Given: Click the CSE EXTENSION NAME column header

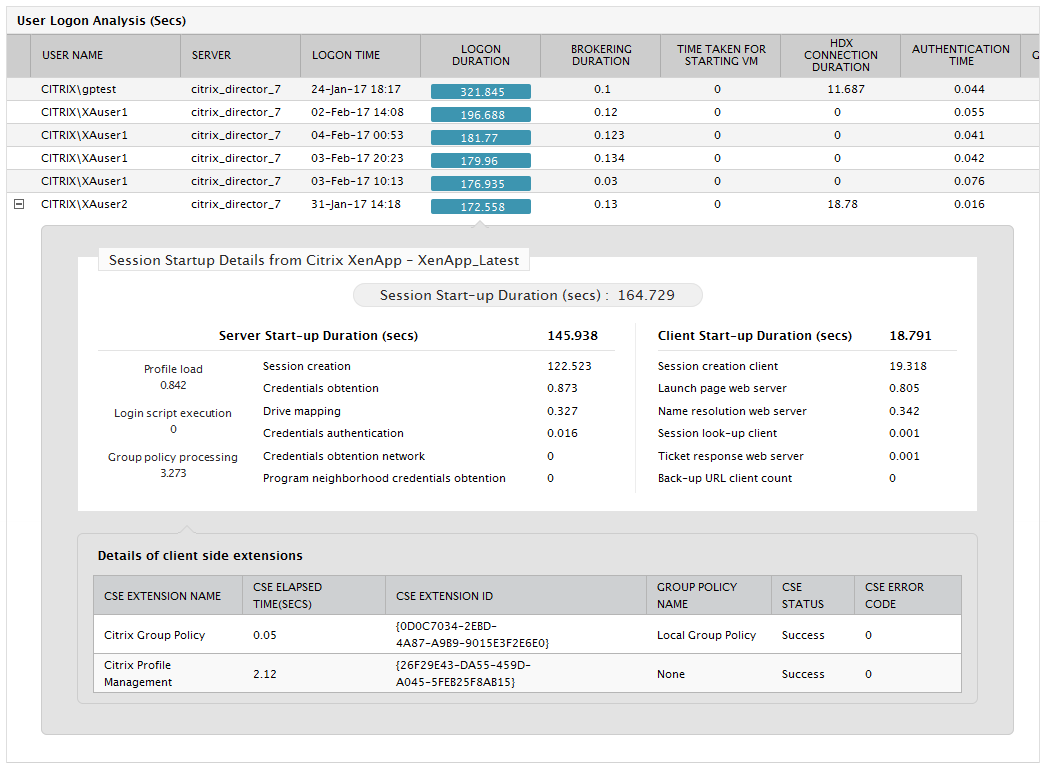Looking at the screenshot, I should click(168, 596).
